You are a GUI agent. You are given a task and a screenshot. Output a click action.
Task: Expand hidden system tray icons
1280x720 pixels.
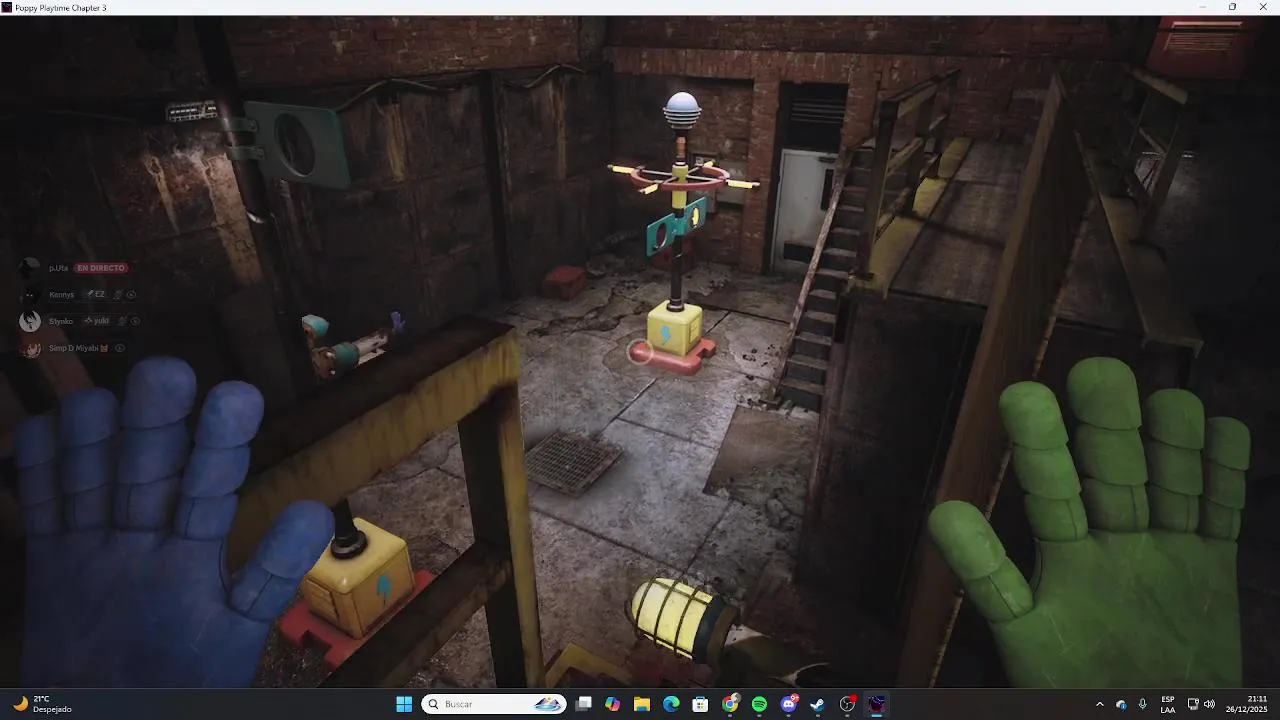click(1100, 704)
